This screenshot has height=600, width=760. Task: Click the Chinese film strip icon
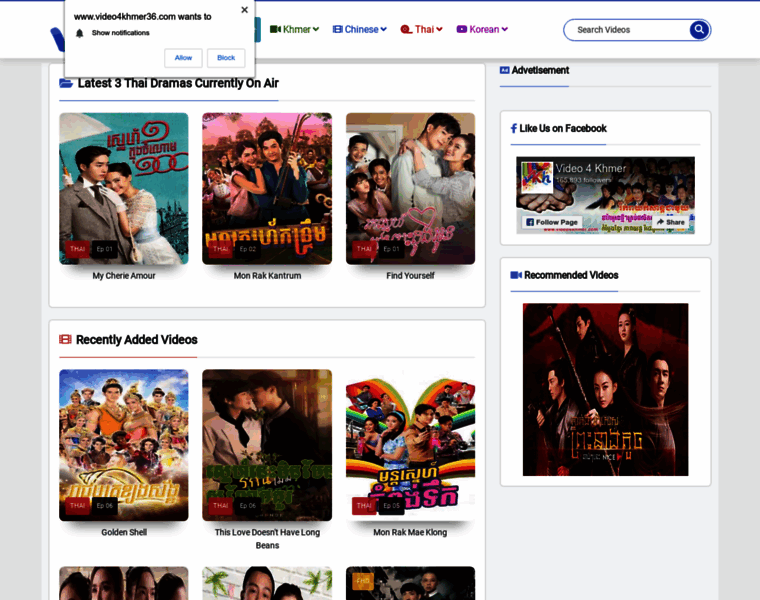tap(337, 30)
